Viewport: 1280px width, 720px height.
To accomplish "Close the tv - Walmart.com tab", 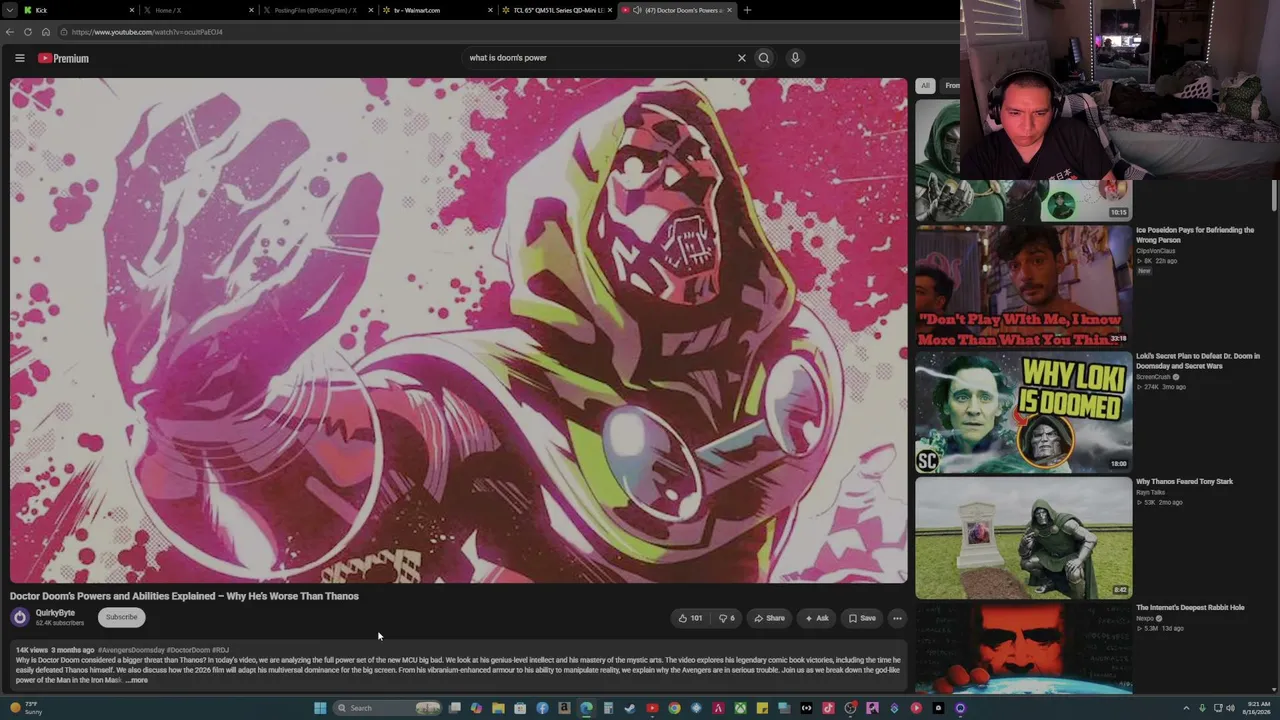I will [490, 10].
